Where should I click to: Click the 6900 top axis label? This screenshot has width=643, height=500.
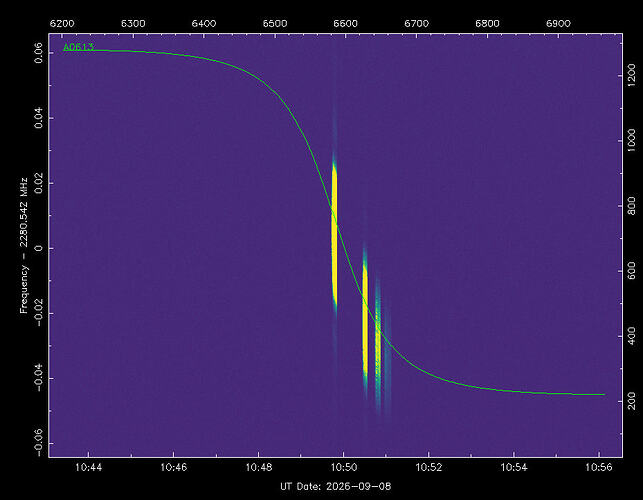point(558,23)
